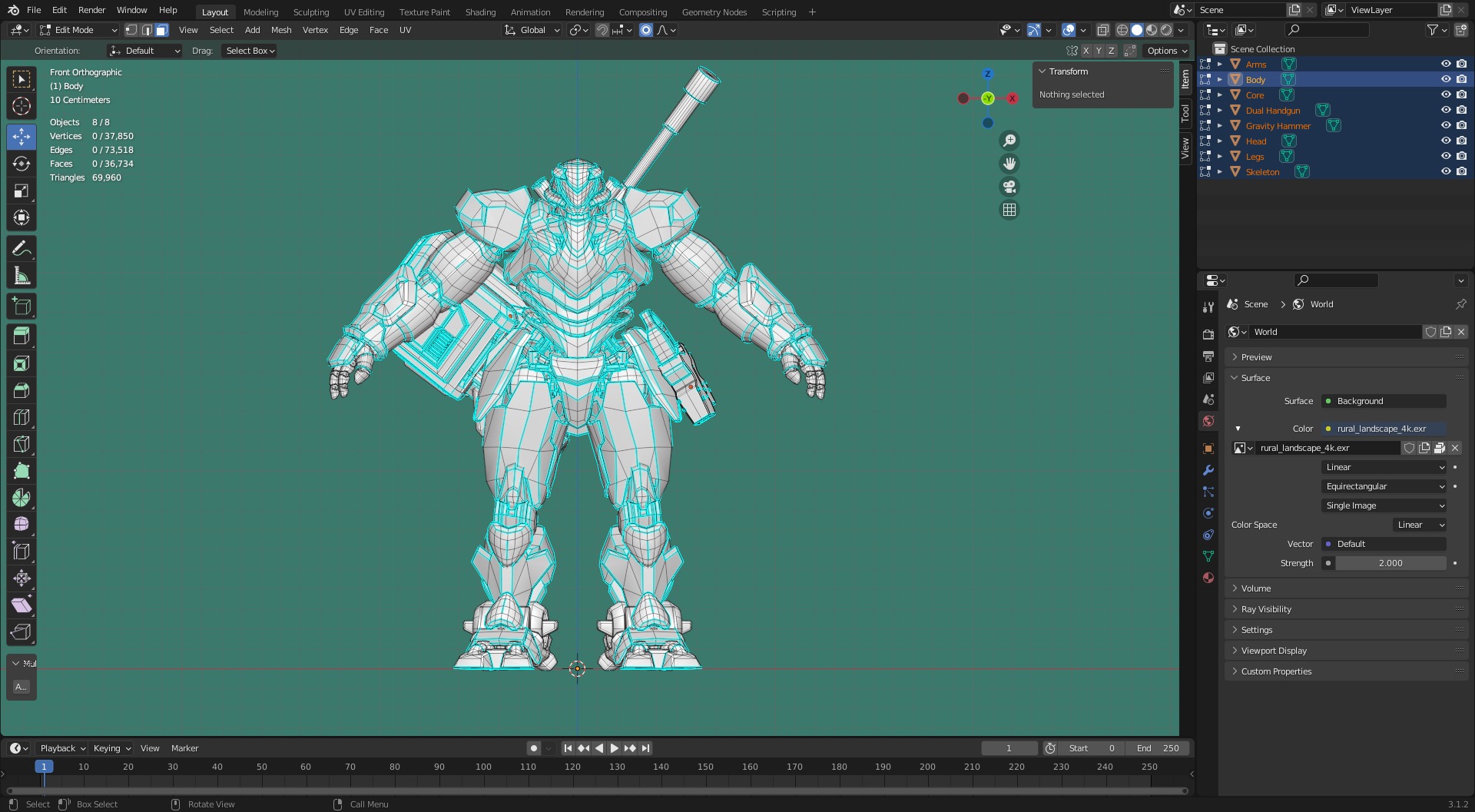This screenshot has height=812, width=1475.
Task: Open Render properties tab icon
Action: pyautogui.click(x=1208, y=334)
